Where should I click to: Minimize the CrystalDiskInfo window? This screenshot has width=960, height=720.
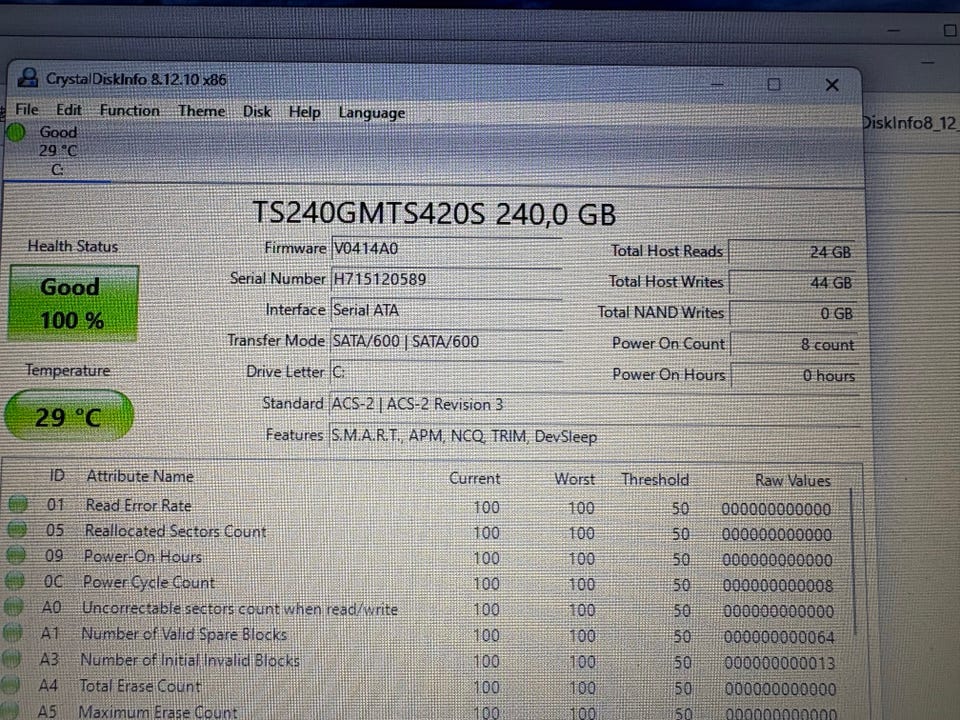[x=718, y=84]
